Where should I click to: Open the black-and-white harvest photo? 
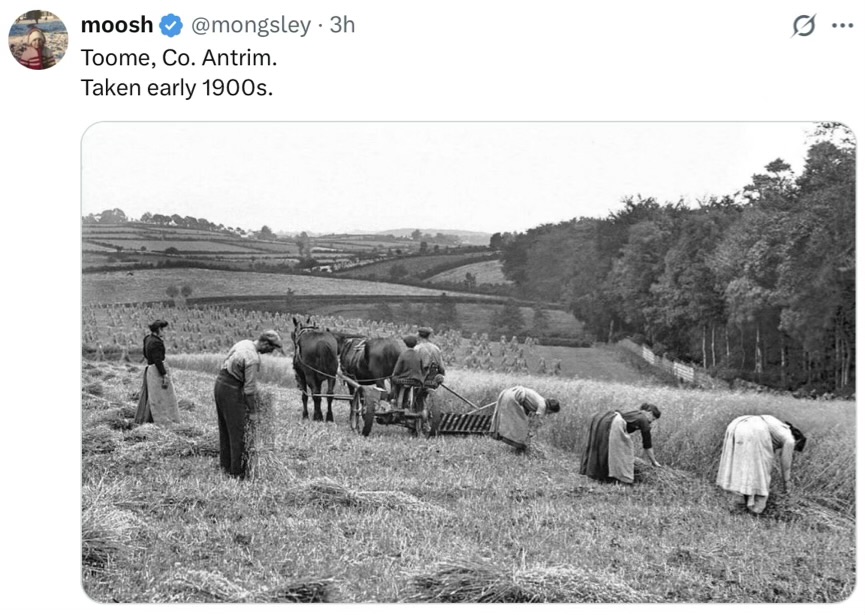tap(468, 362)
